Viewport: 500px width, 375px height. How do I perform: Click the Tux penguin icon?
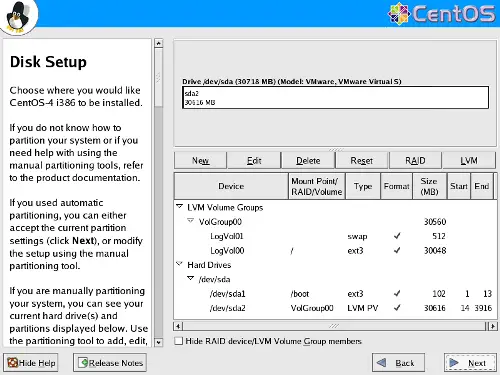18,17
